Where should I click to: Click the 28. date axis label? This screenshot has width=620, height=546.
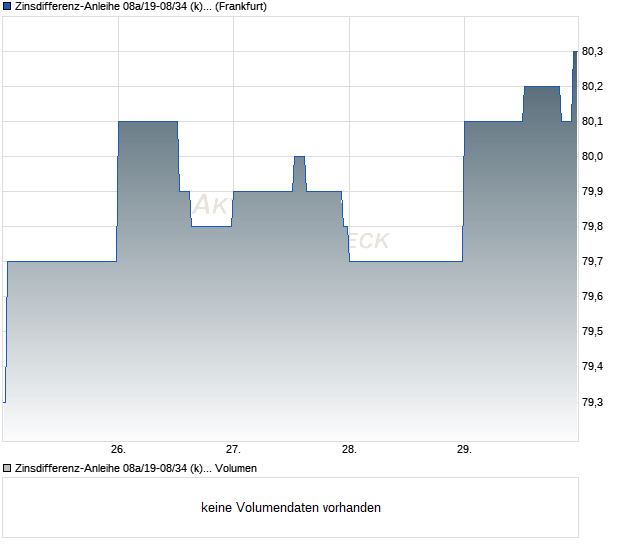(349, 449)
